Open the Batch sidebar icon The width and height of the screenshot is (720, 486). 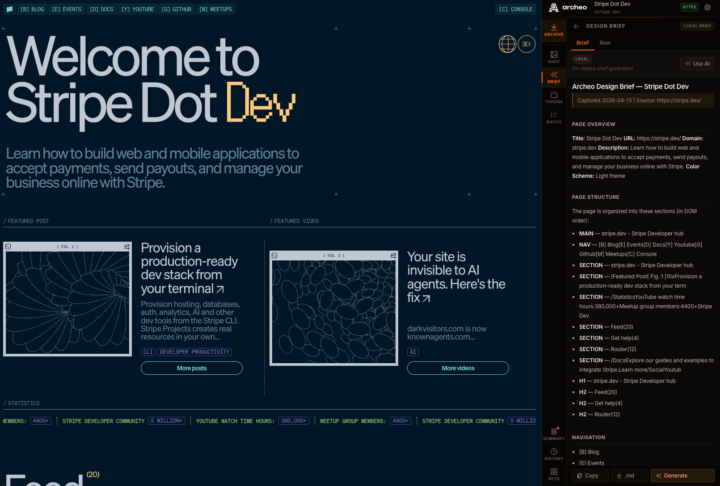tap(554, 118)
